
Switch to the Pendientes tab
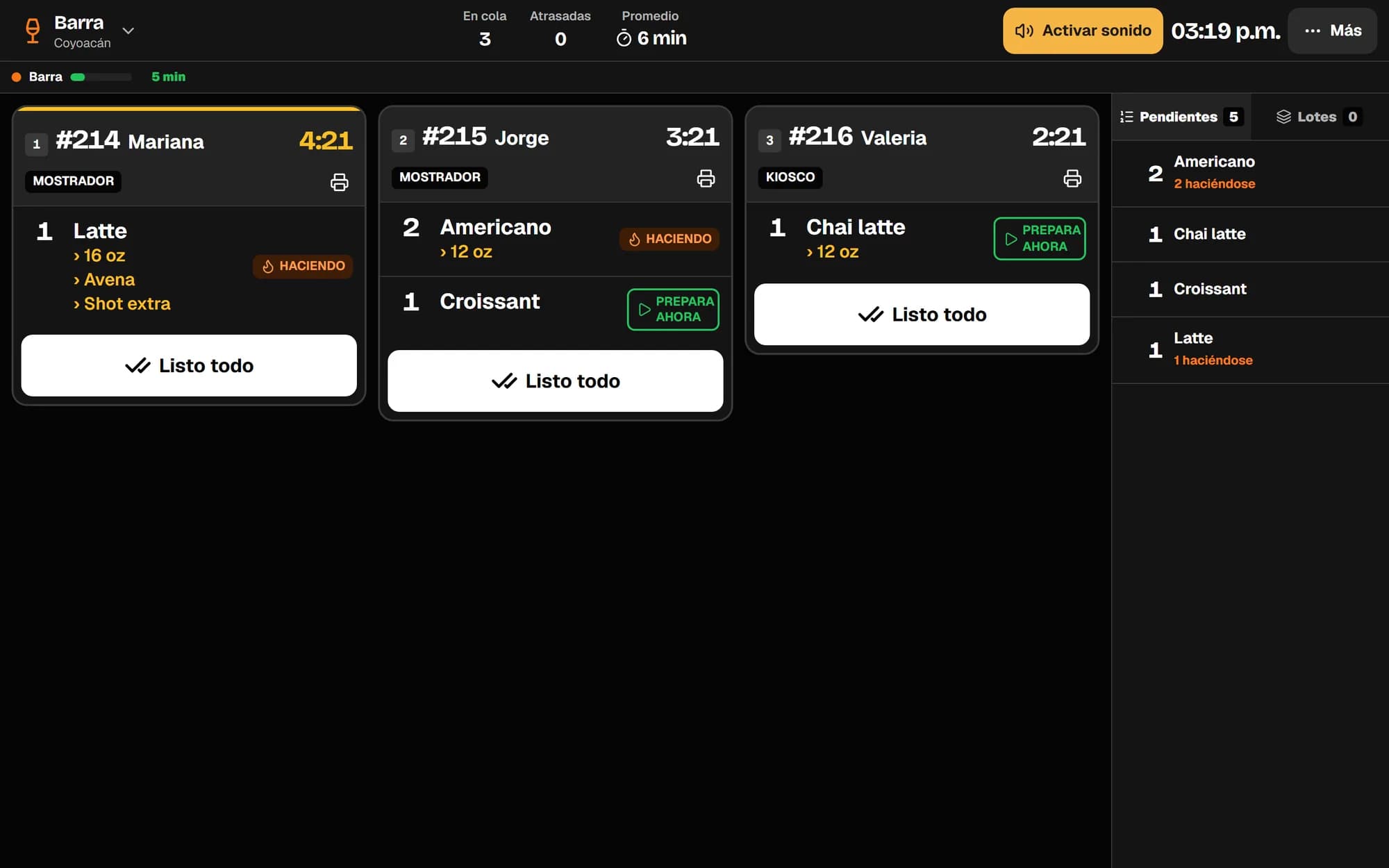[1181, 117]
